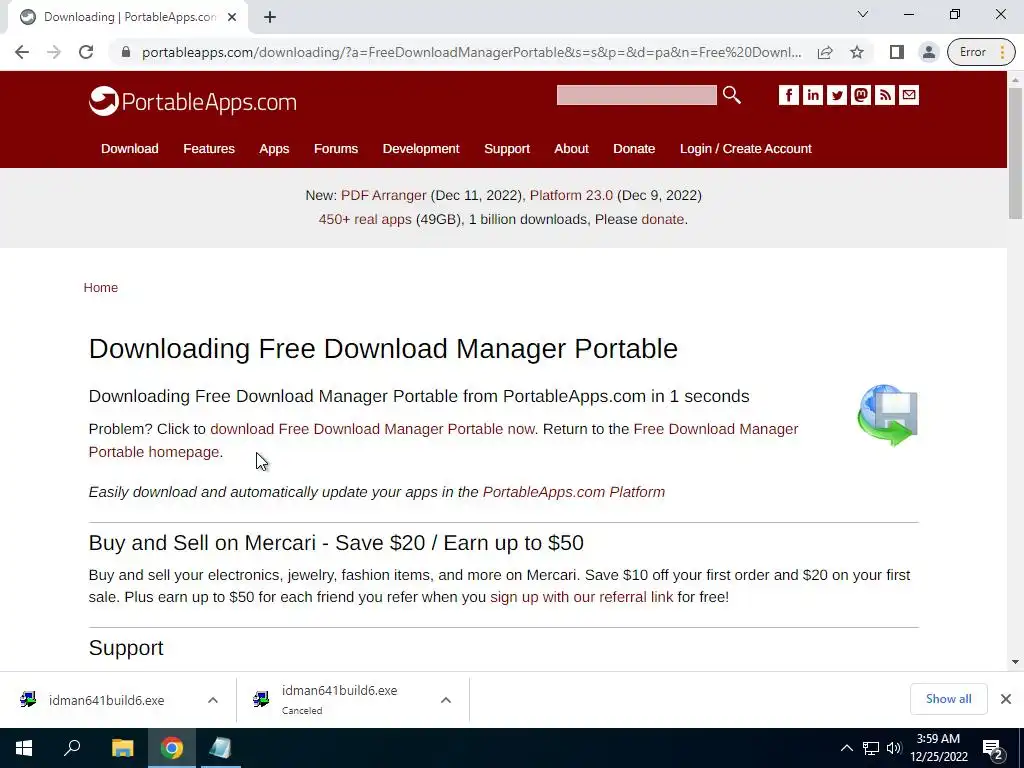The image size is (1024, 768).
Task: Click the scrollbar down arrow
Action: click(x=1015, y=662)
